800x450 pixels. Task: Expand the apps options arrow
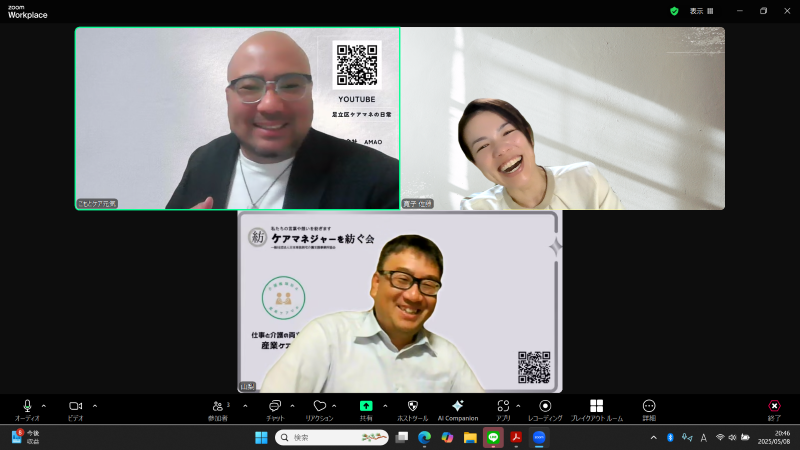[518, 406]
